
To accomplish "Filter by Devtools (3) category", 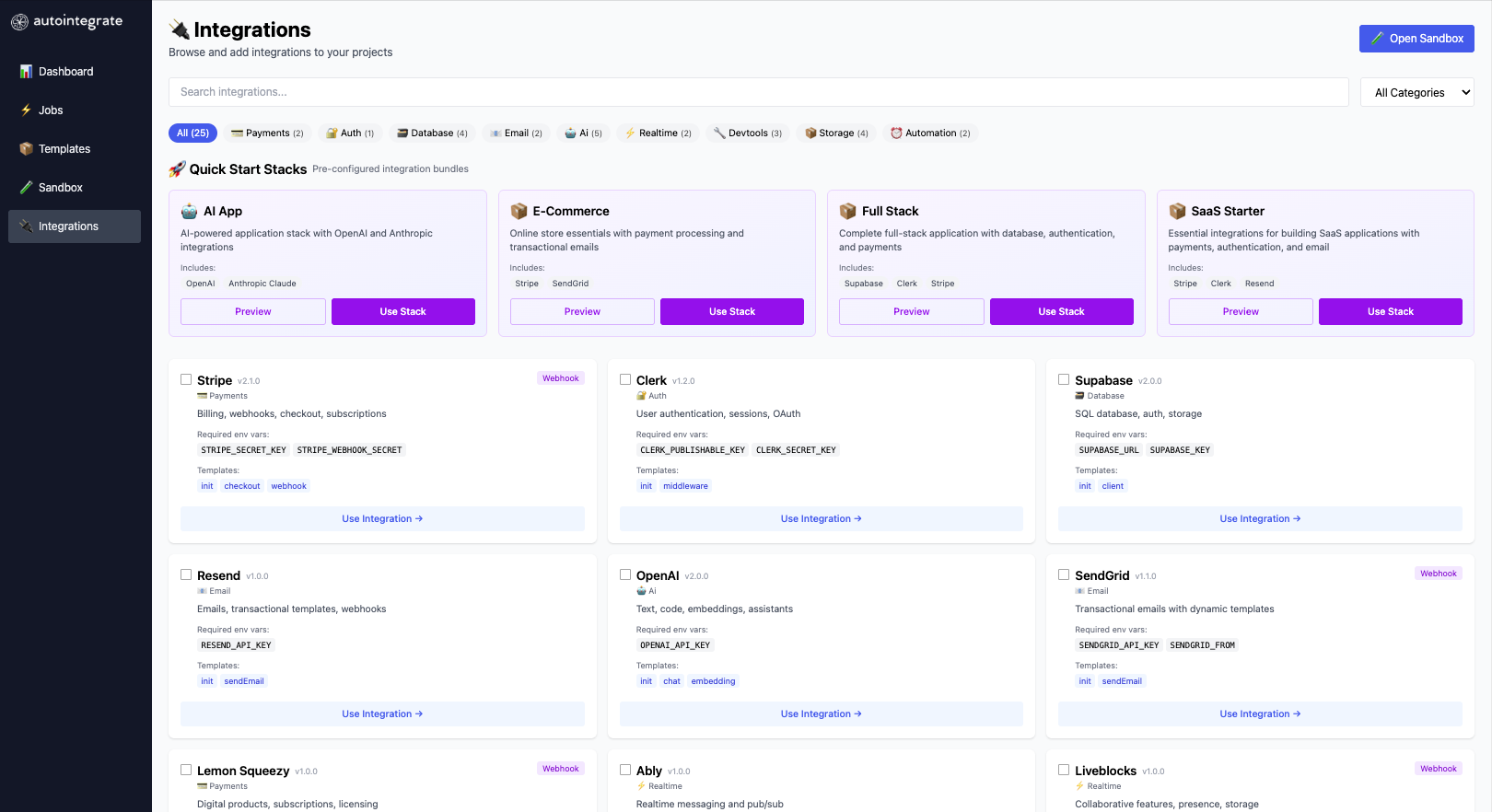I will [x=748, y=133].
